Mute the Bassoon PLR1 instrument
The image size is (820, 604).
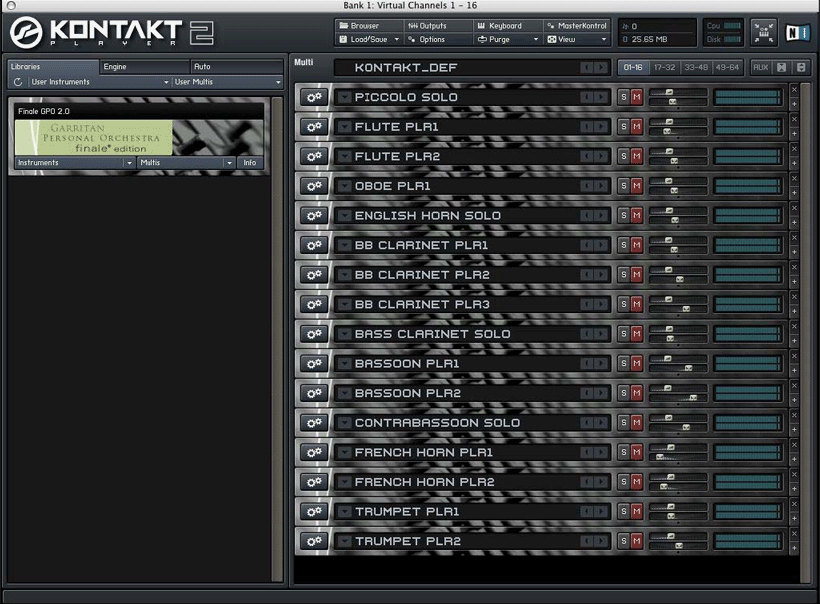[636, 363]
